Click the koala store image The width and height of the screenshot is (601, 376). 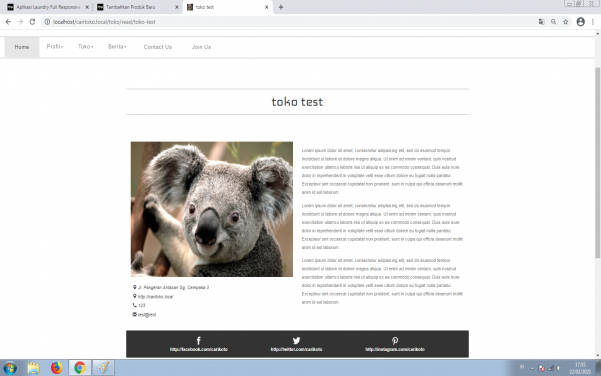click(x=212, y=209)
